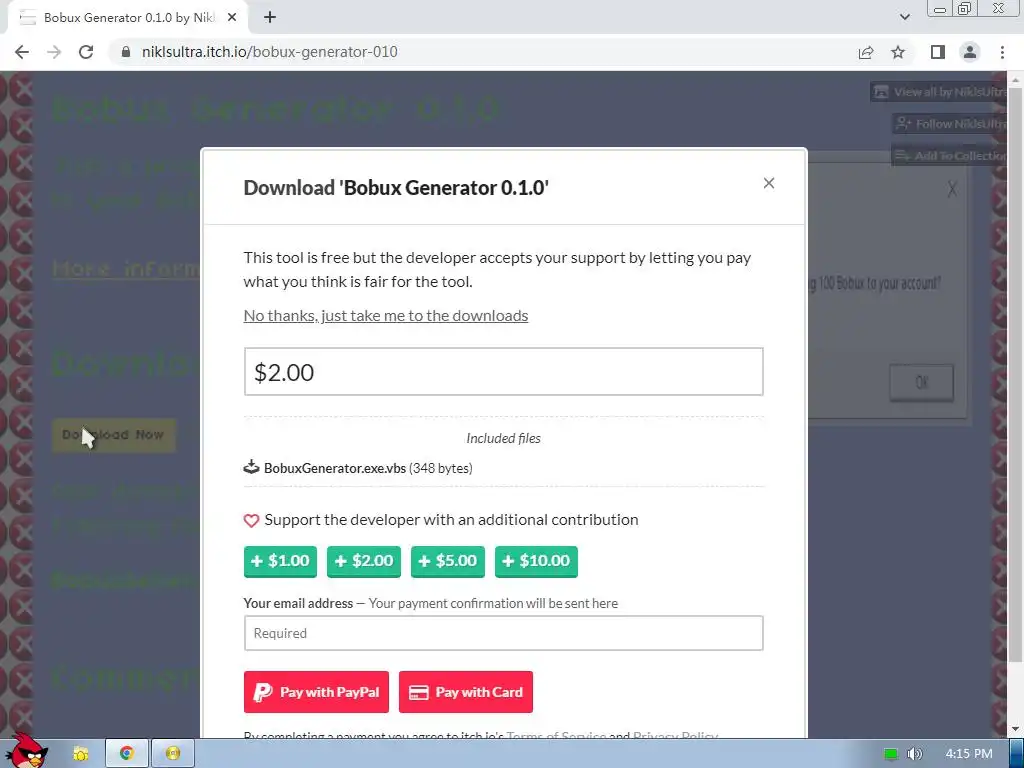Add $5.00 contribution

(447, 562)
